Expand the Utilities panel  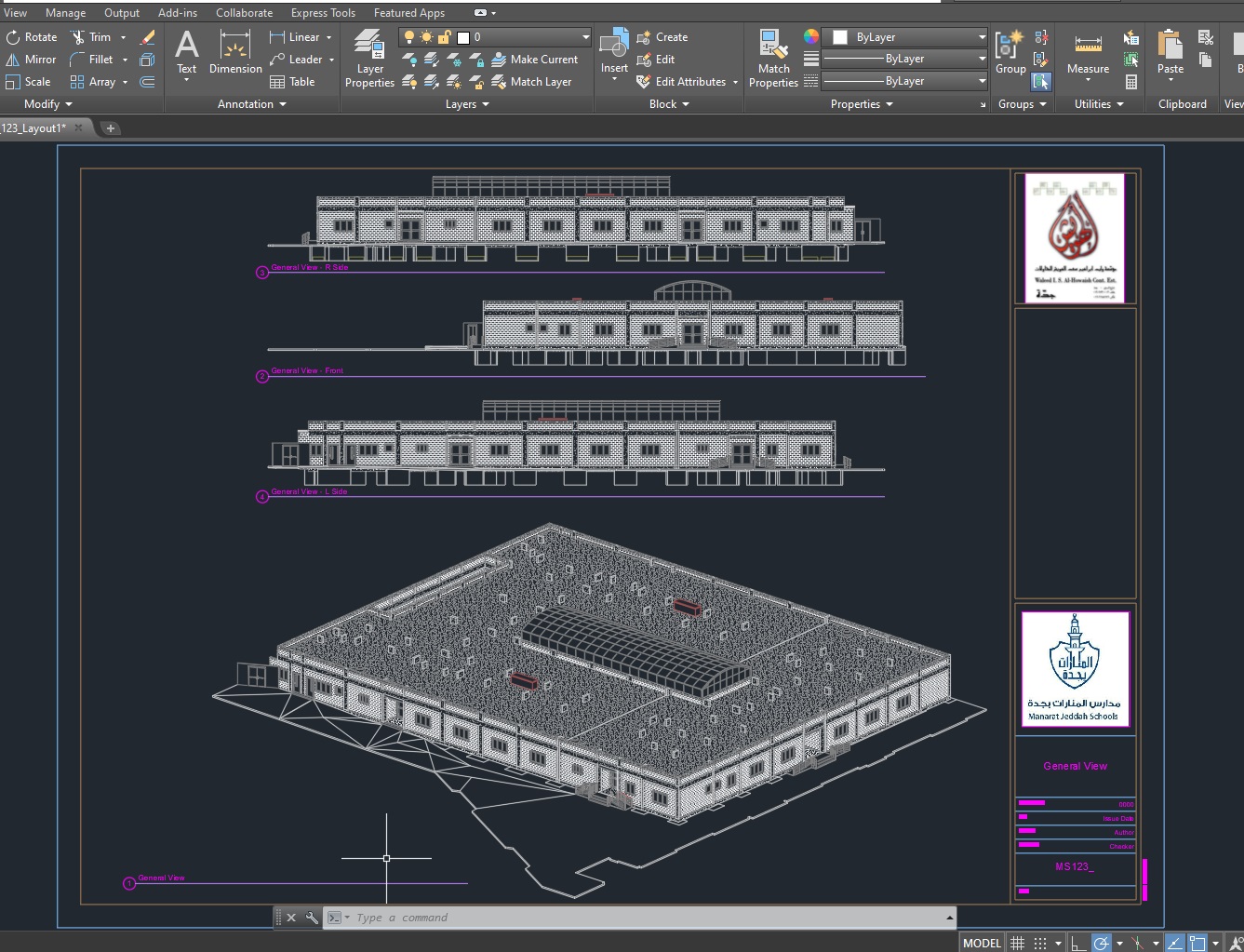pyautogui.click(x=1099, y=104)
